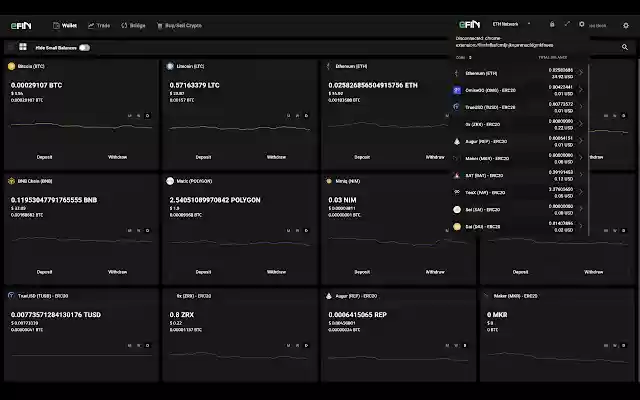Click the 0.8 ZRX balance text

(182, 315)
